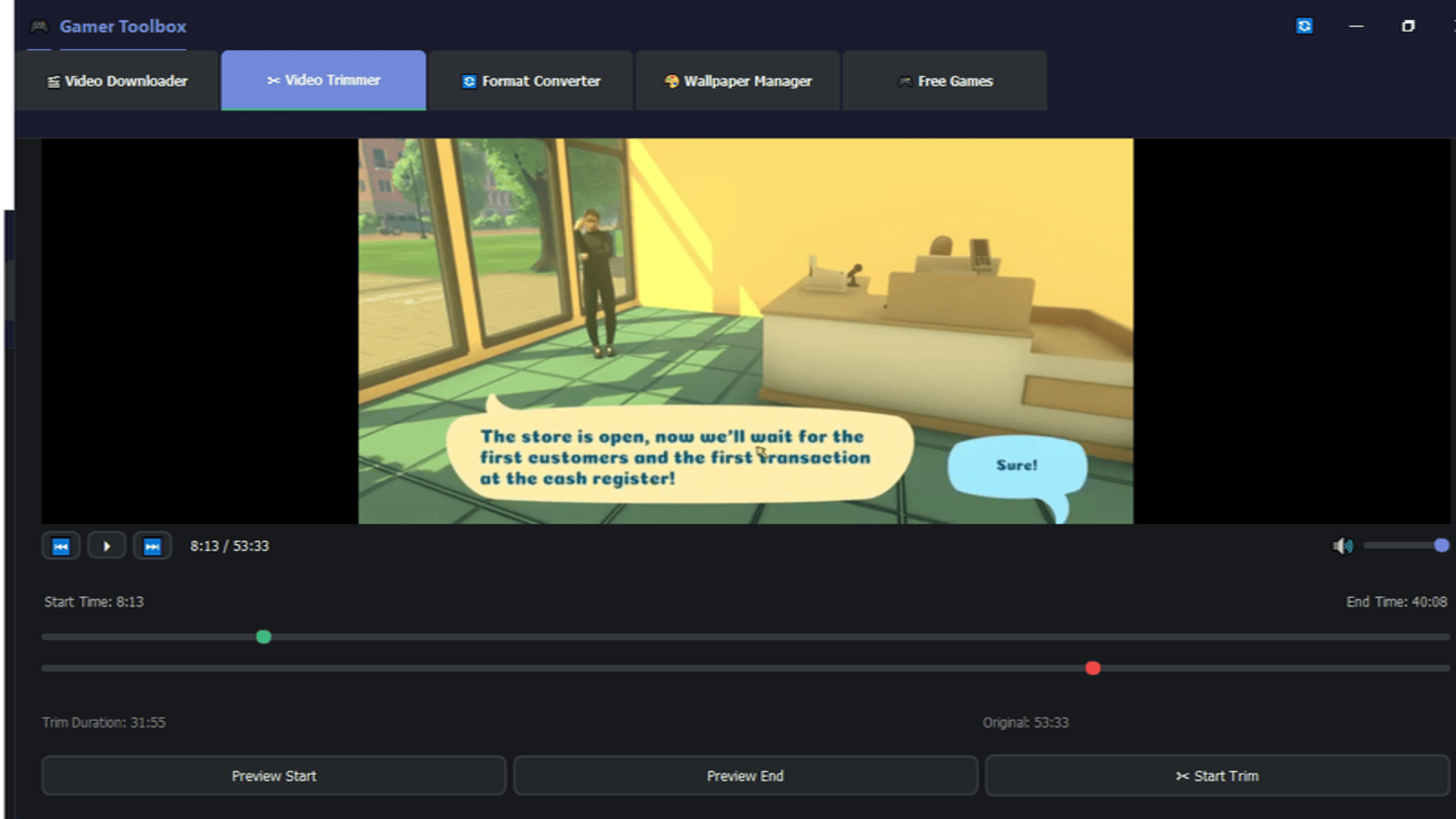Click the speaker icon to mute audio

[x=1344, y=546]
